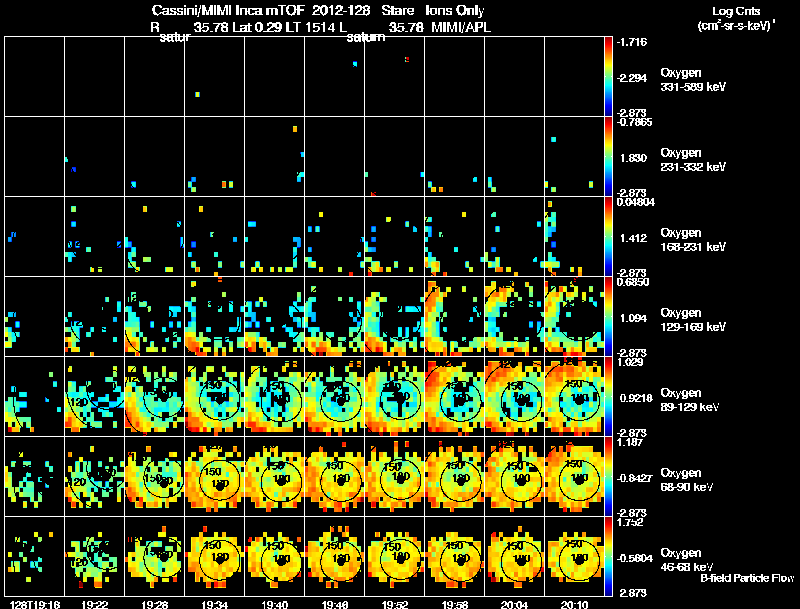This screenshot has height=609, width=800.
Task: Click the 128T19:16 time label
Action: click(34, 604)
